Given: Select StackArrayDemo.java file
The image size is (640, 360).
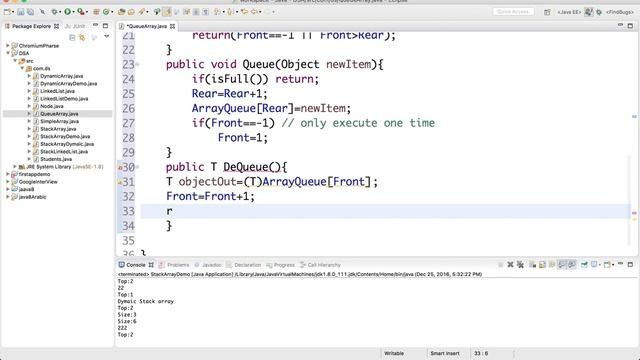Looking at the screenshot, I should 65,136.
